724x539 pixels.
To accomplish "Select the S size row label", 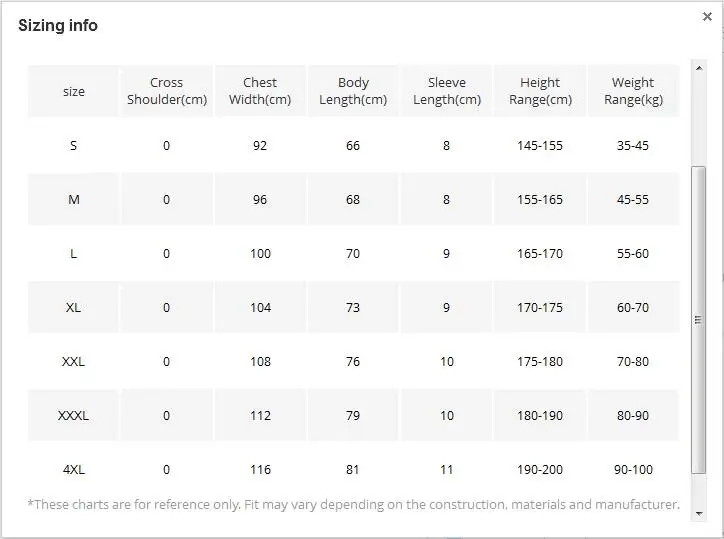I will click(x=74, y=146).
